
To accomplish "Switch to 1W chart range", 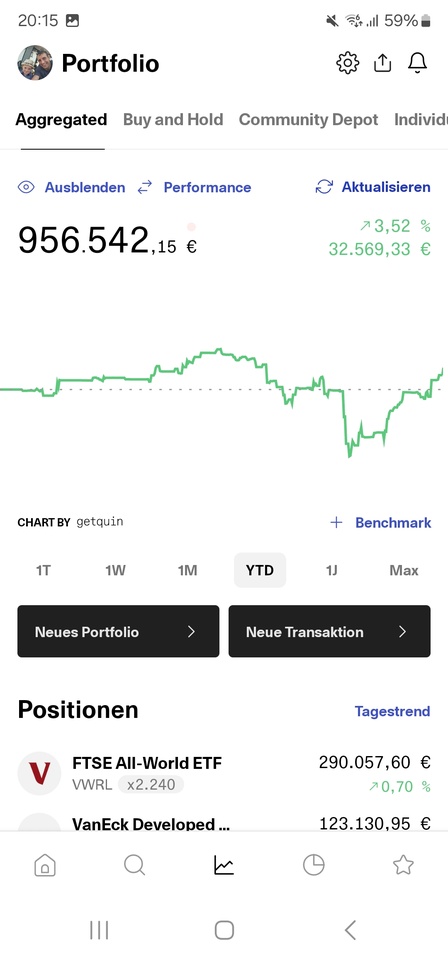I will click(x=115, y=571).
